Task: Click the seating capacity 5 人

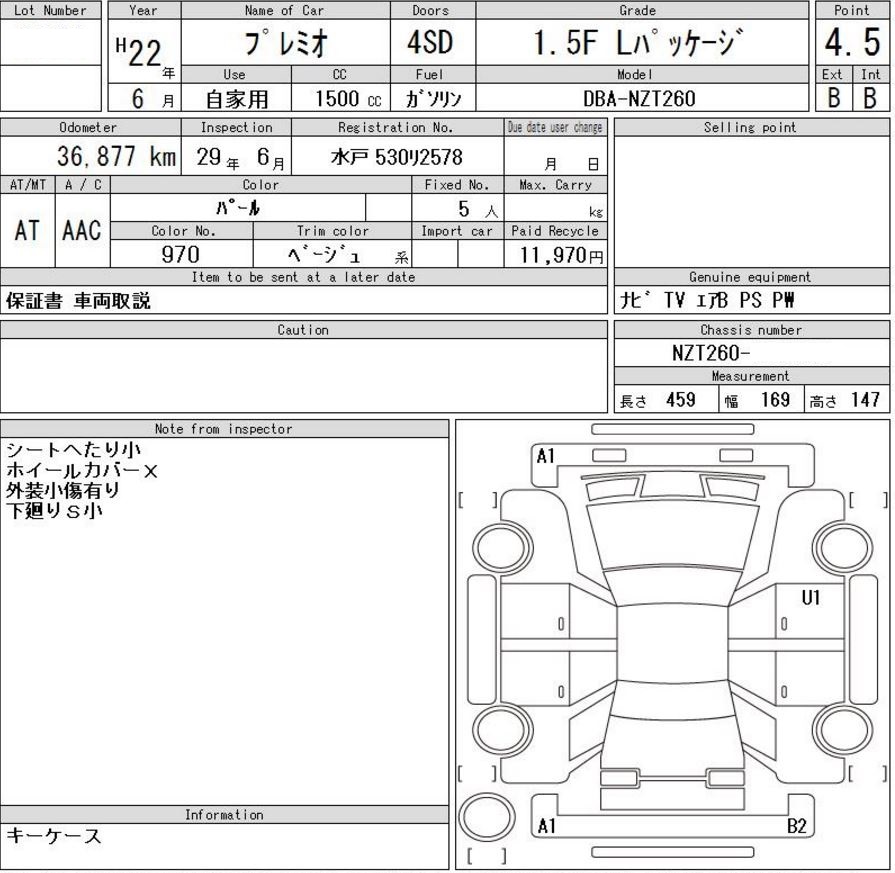Action: coord(478,209)
